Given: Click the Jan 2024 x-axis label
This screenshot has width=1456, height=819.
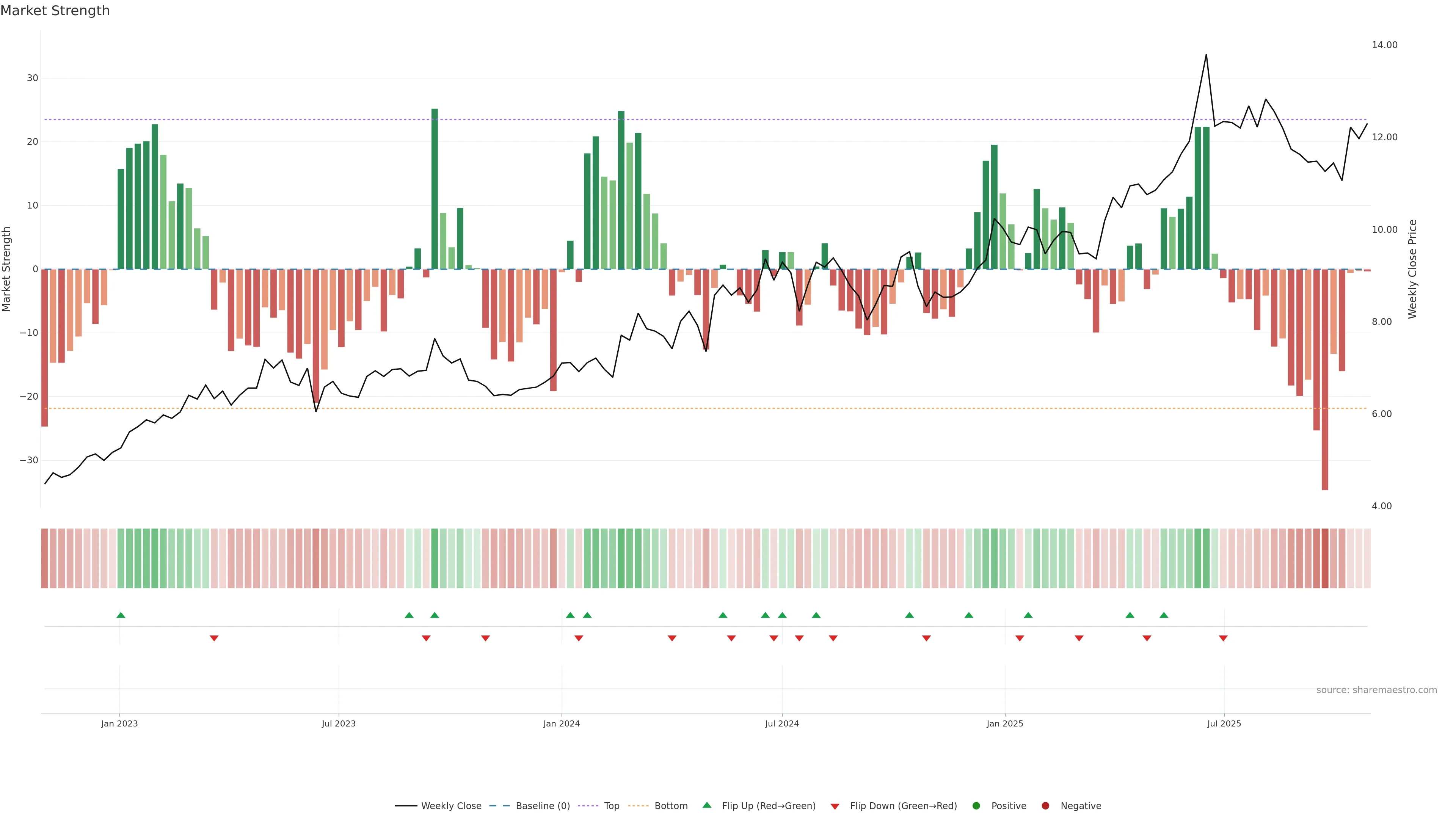Looking at the screenshot, I should [x=561, y=723].
